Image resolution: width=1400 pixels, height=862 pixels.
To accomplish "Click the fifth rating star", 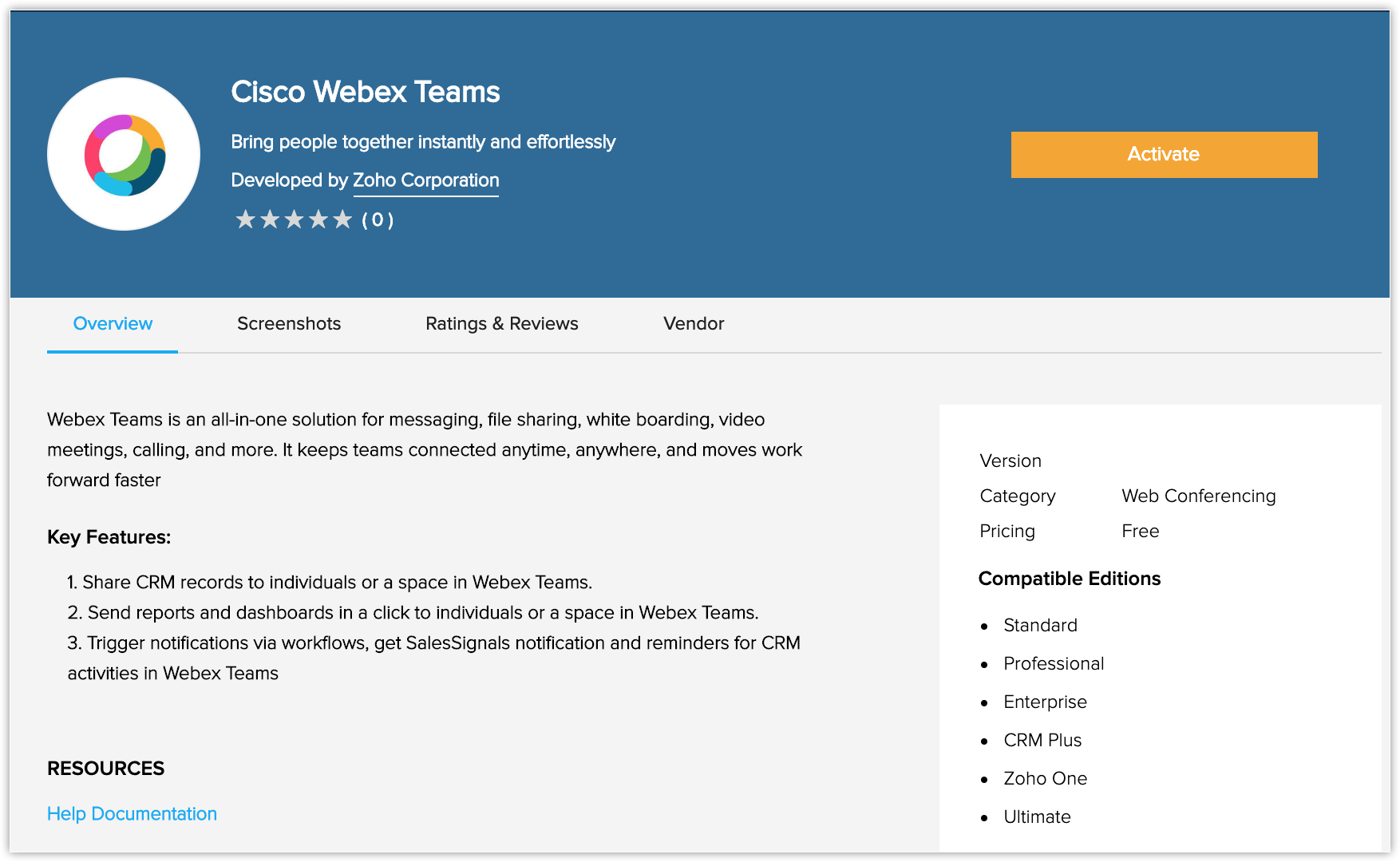I will (342, 219).
